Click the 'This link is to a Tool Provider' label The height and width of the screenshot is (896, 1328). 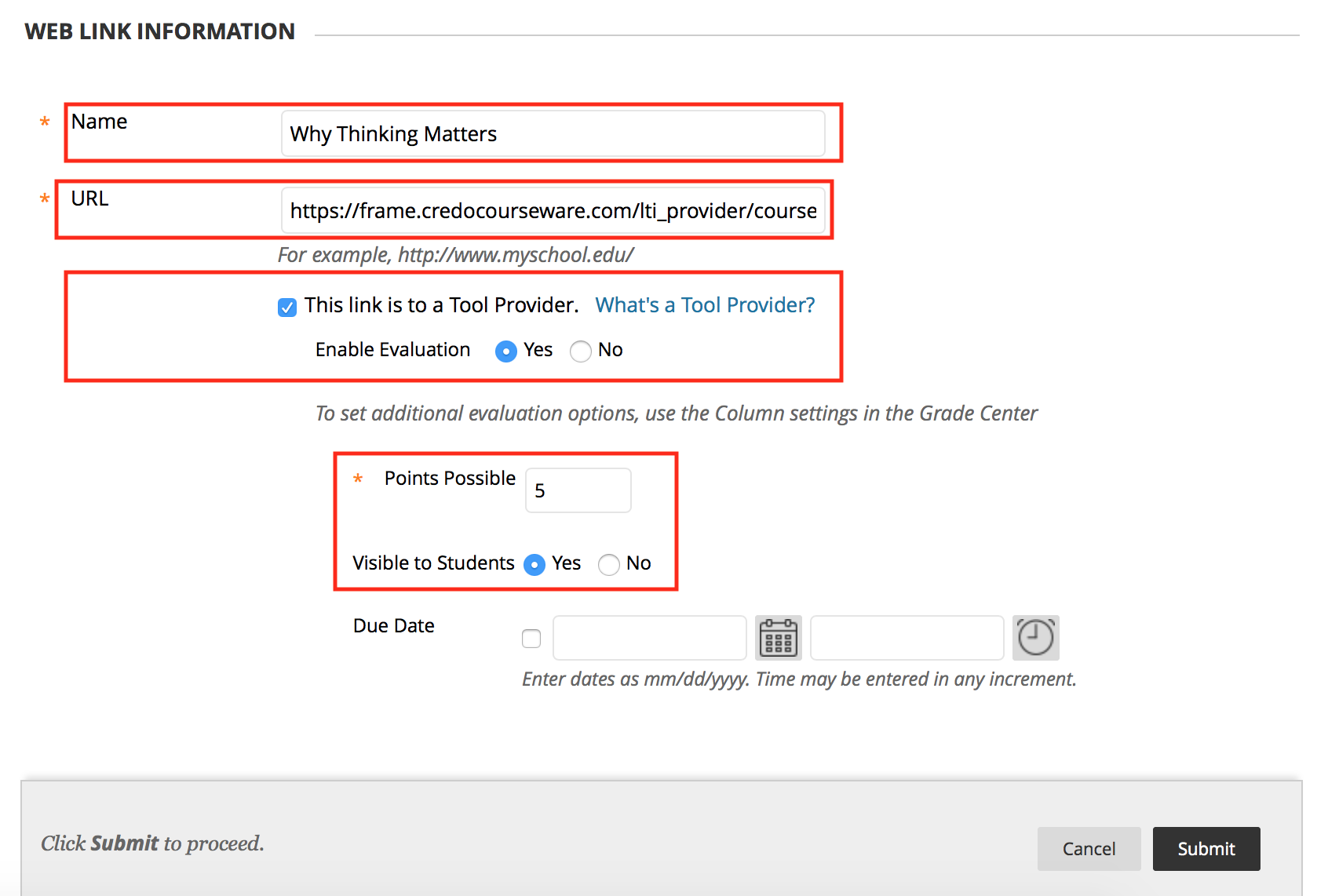441,304
